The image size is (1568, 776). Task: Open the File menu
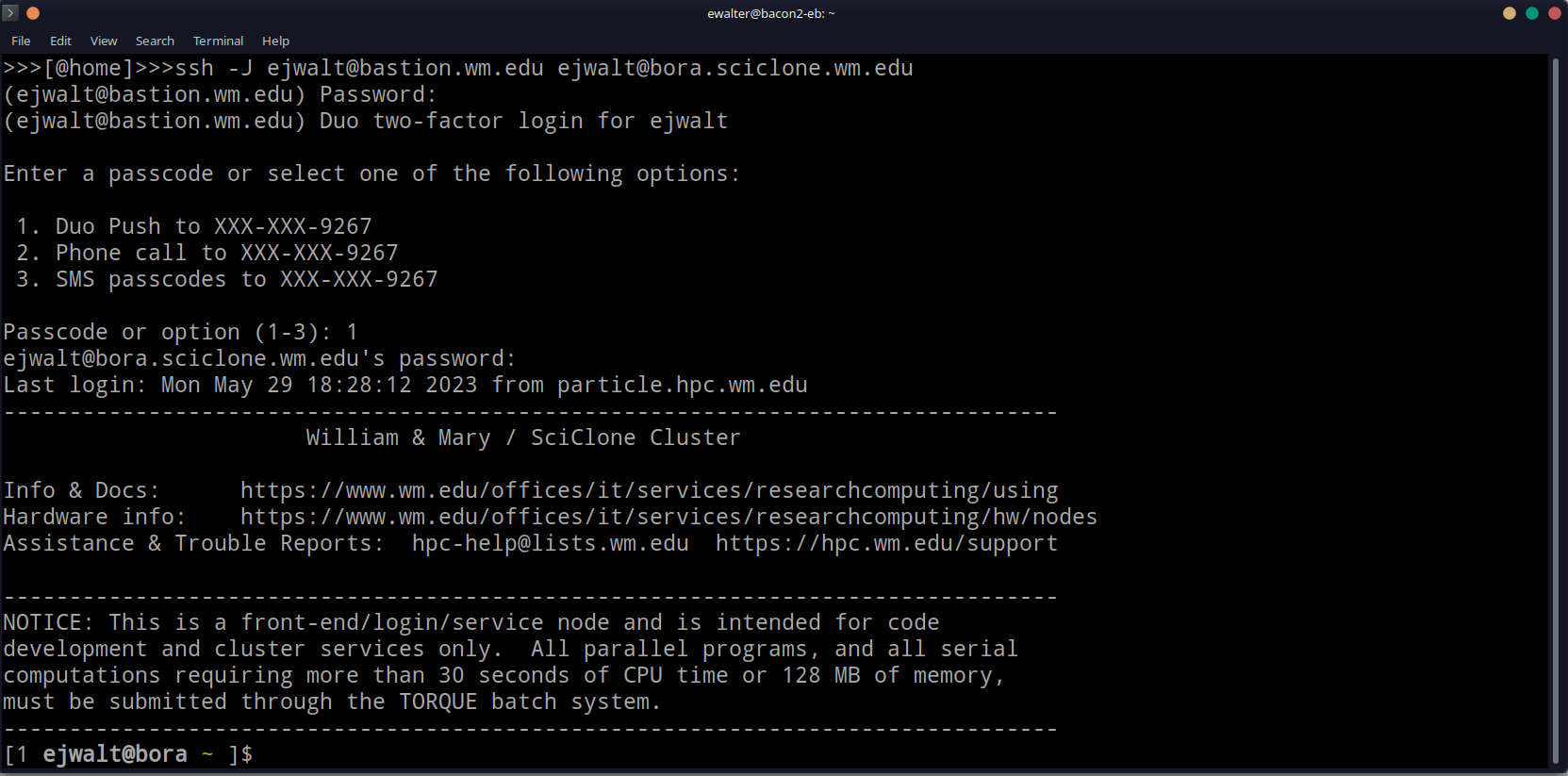21,41
